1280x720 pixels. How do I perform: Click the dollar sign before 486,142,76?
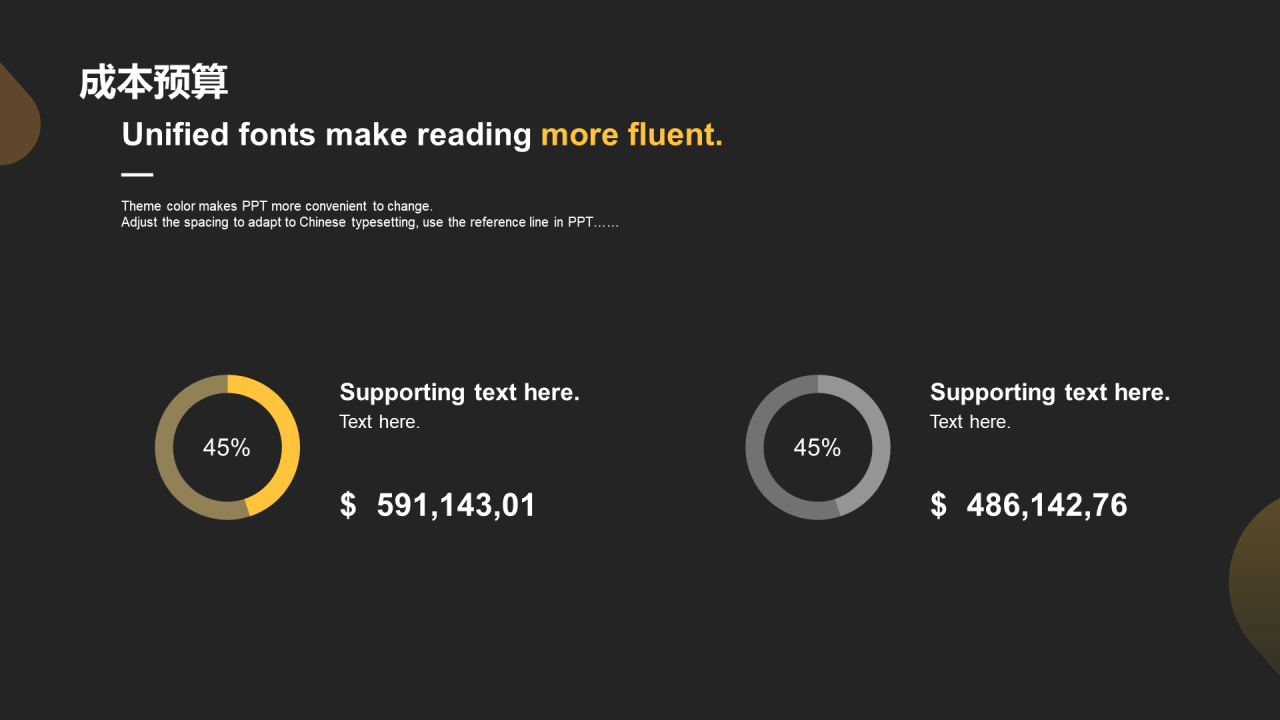938,505
